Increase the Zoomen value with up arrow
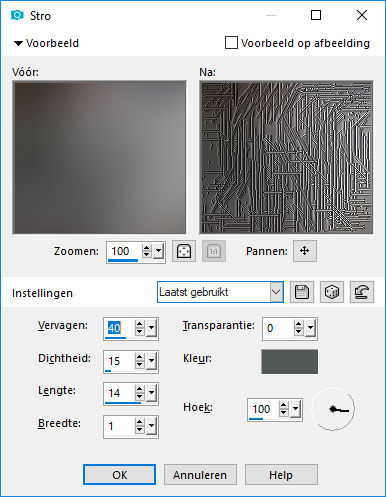Image resolution: width=386 pixels, height=497 pixels. click(146, 247)
